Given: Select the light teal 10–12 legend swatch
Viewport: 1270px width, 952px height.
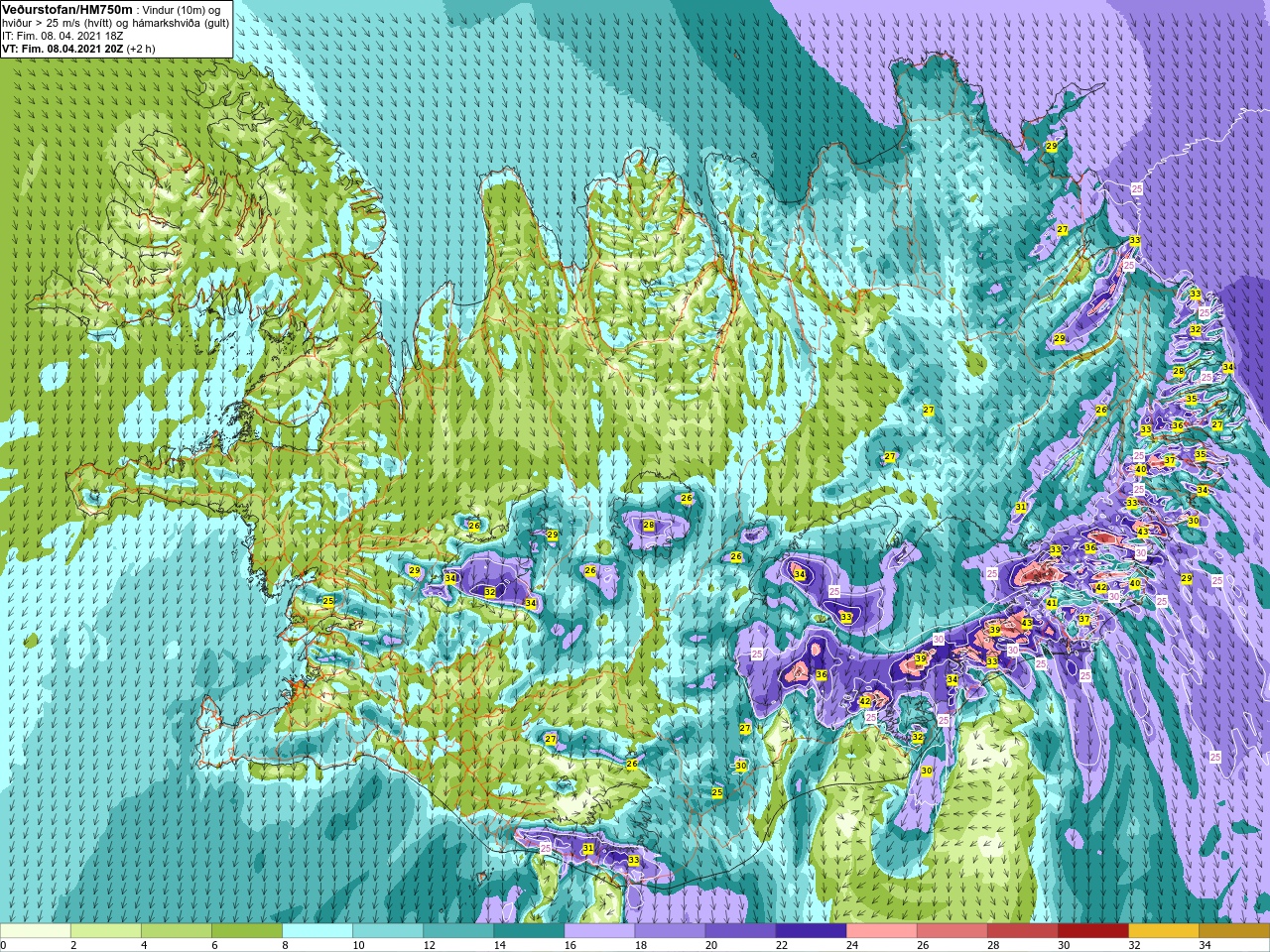Looking at the screenshot, I should pos(388,931).
